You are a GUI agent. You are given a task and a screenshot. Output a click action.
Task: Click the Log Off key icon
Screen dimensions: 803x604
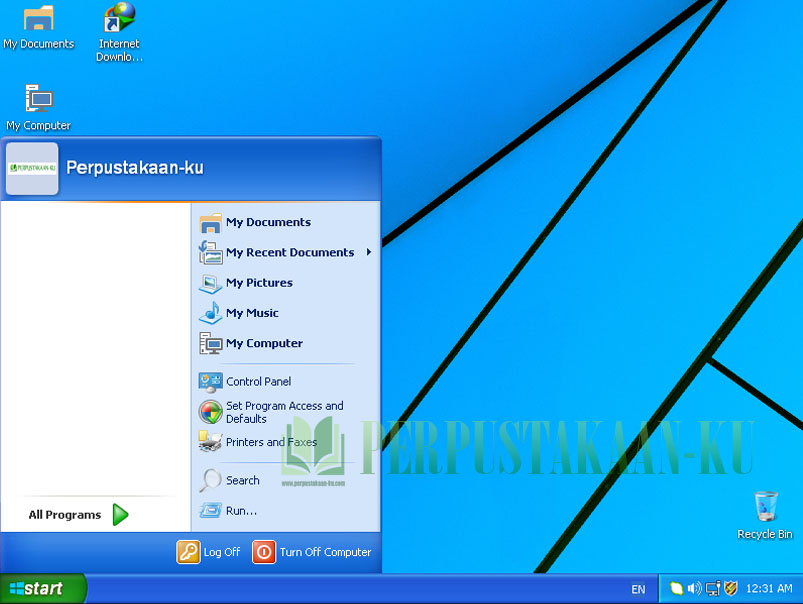pyautogui.click(x=188, y=552)
